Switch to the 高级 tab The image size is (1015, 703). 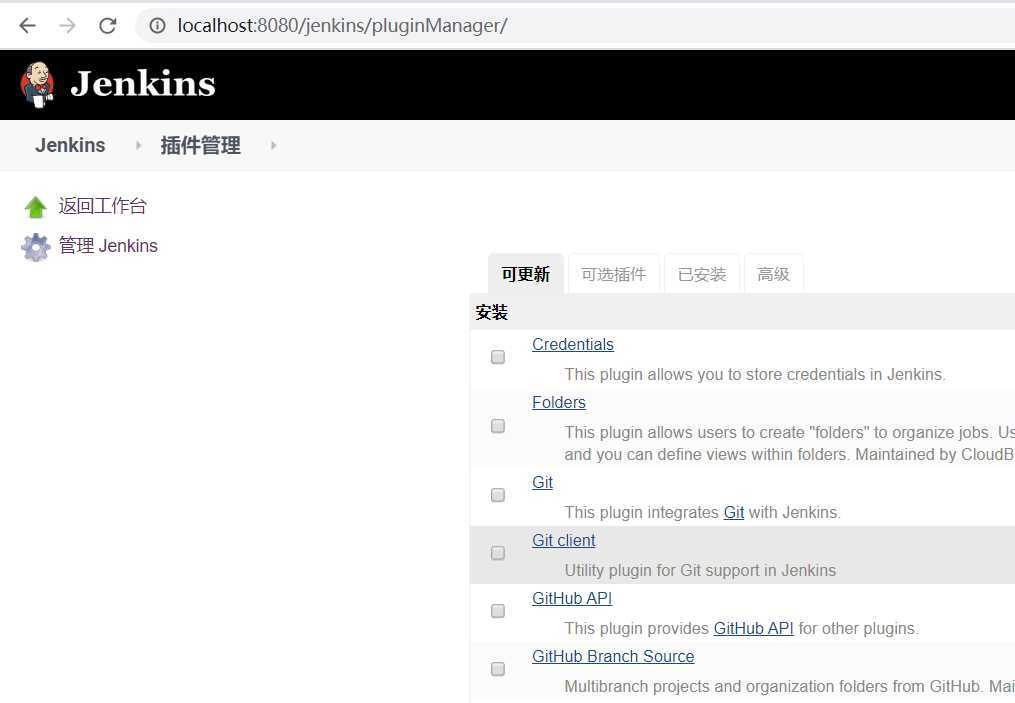774,274
